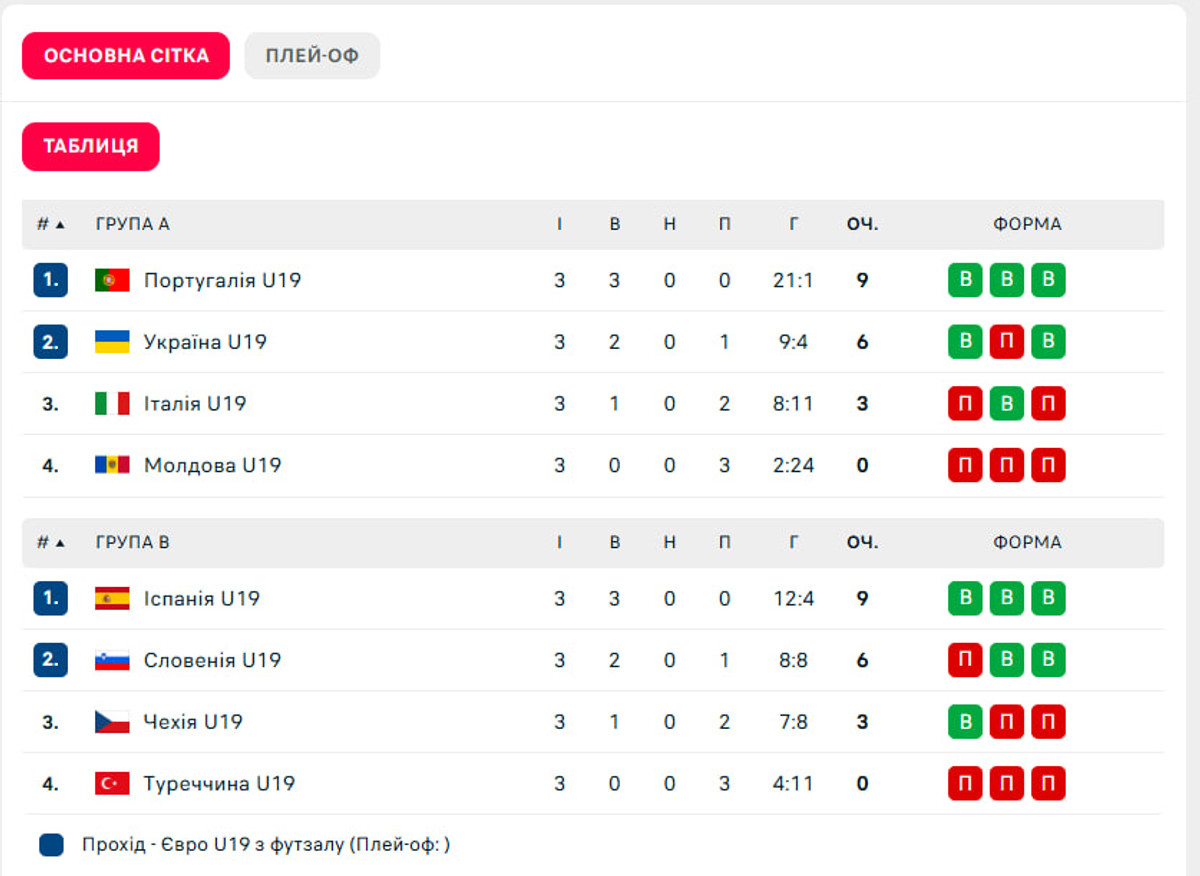
Task: Click the Moldova U19 flag icon
Action: click(112, 465)
